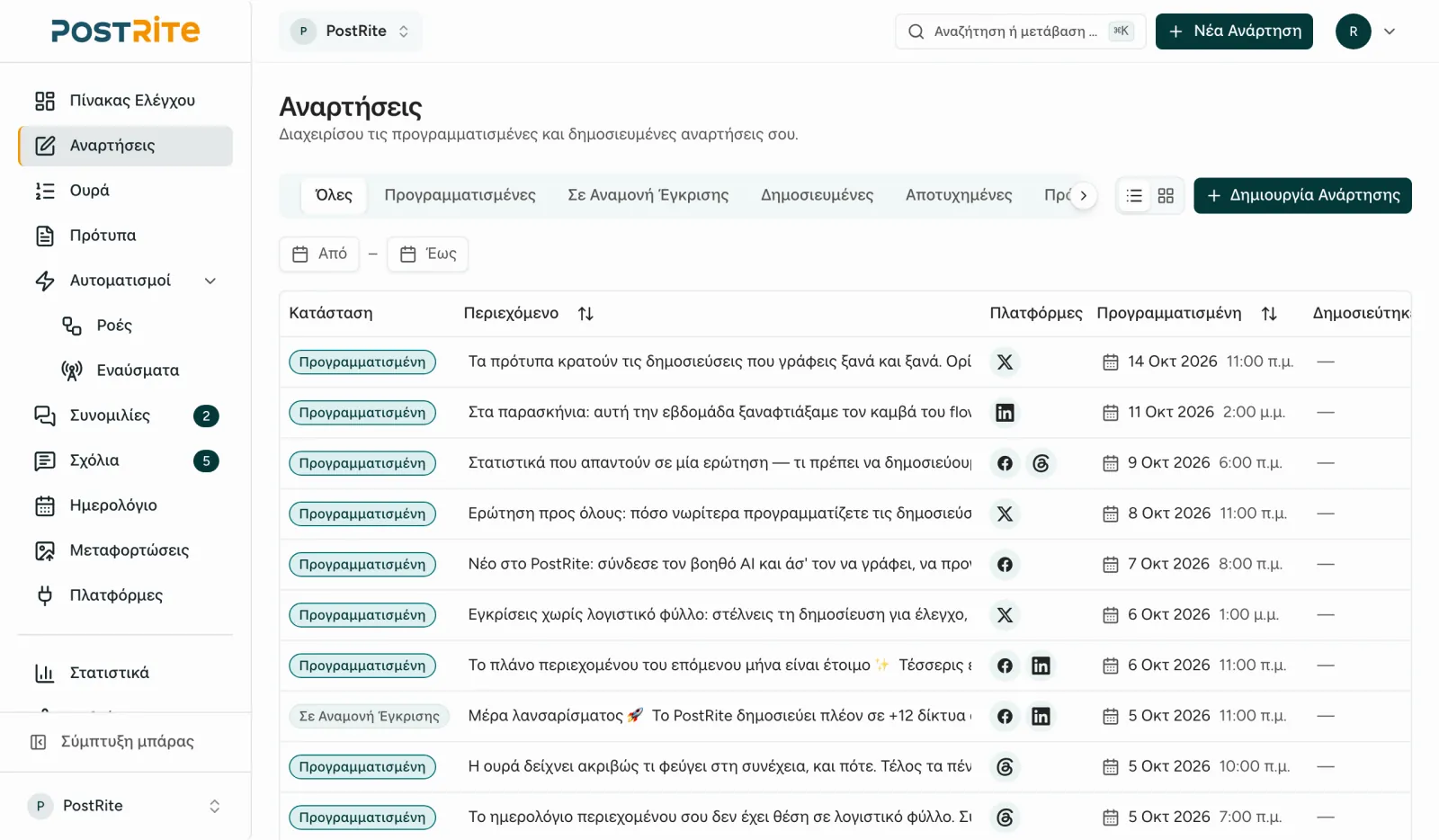
Task: Sort by Προγραμματισμένη column arrows
Action: pos(1269,314)
